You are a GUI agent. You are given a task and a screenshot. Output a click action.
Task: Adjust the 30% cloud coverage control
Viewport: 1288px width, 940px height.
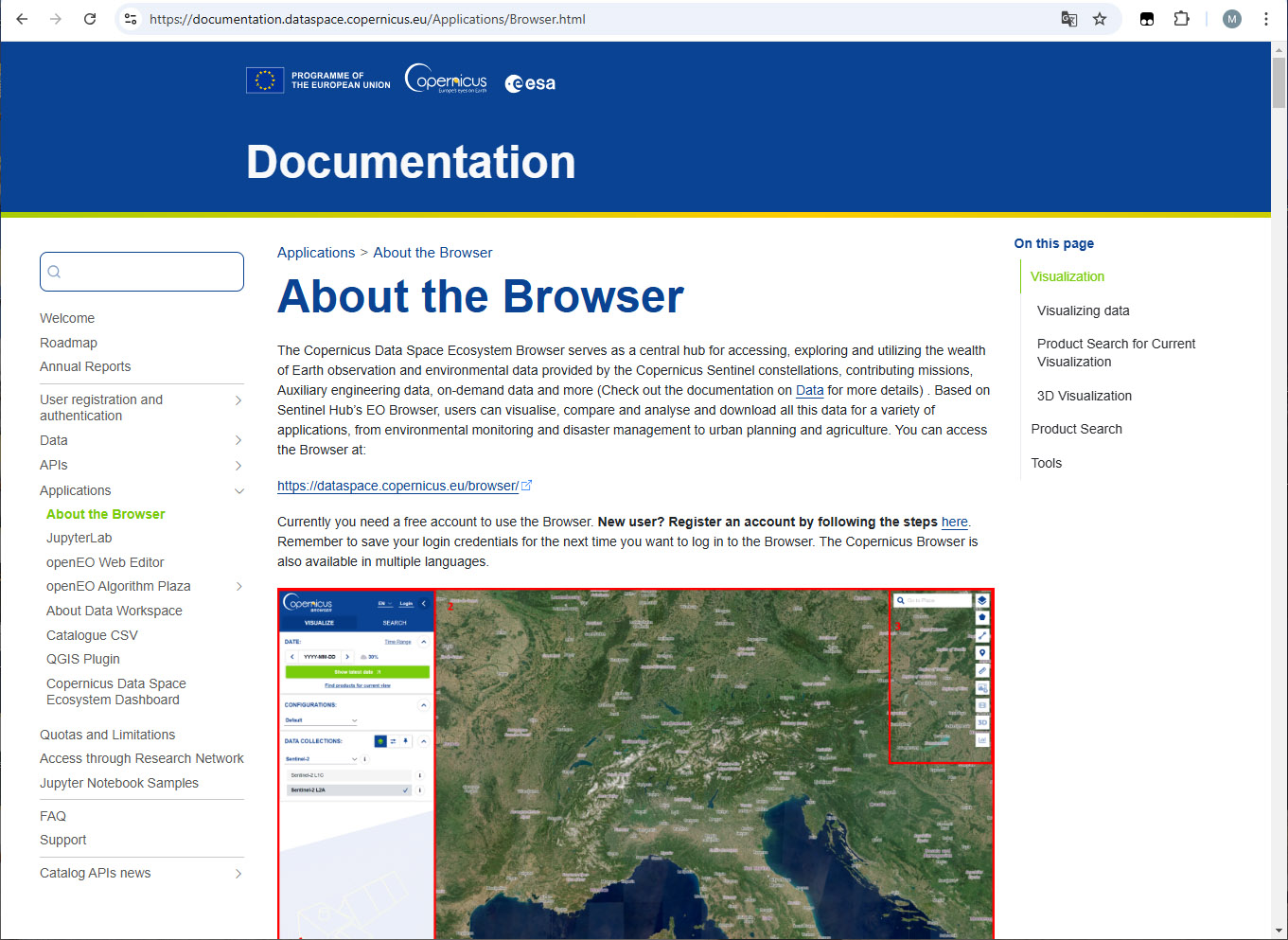(372, 657)
